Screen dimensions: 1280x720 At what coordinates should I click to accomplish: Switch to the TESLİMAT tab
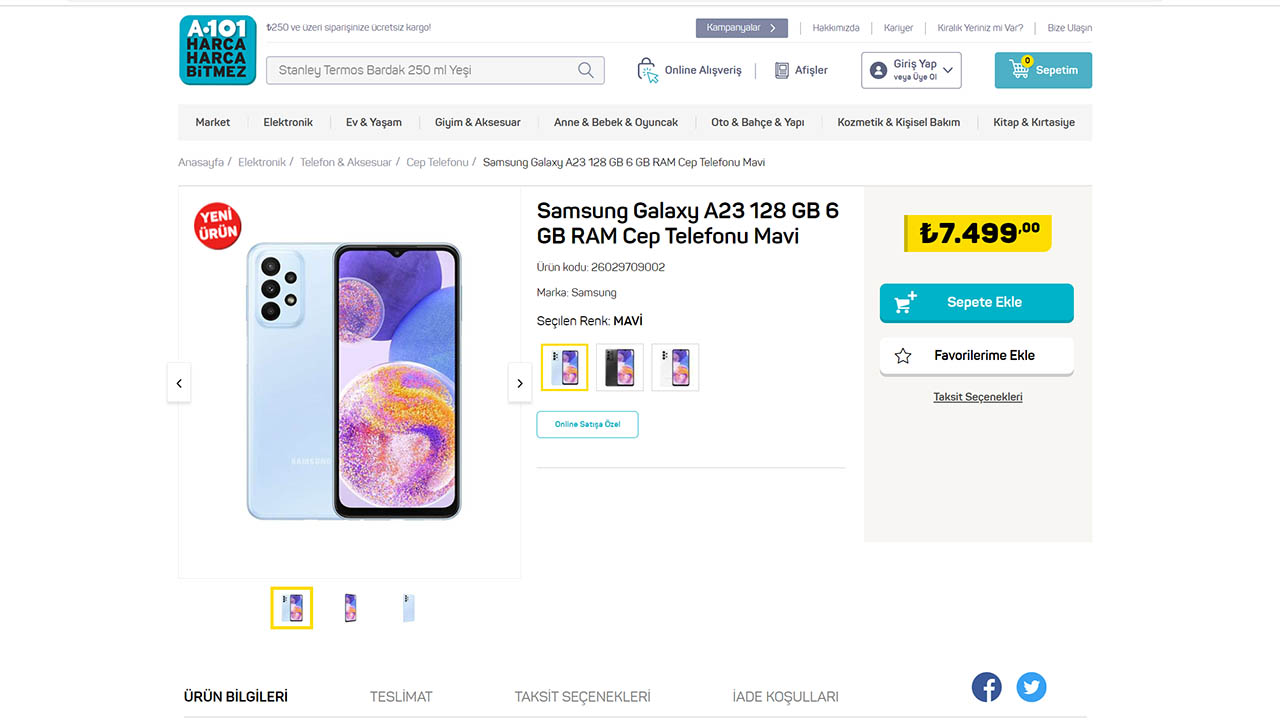click(400, 696)
